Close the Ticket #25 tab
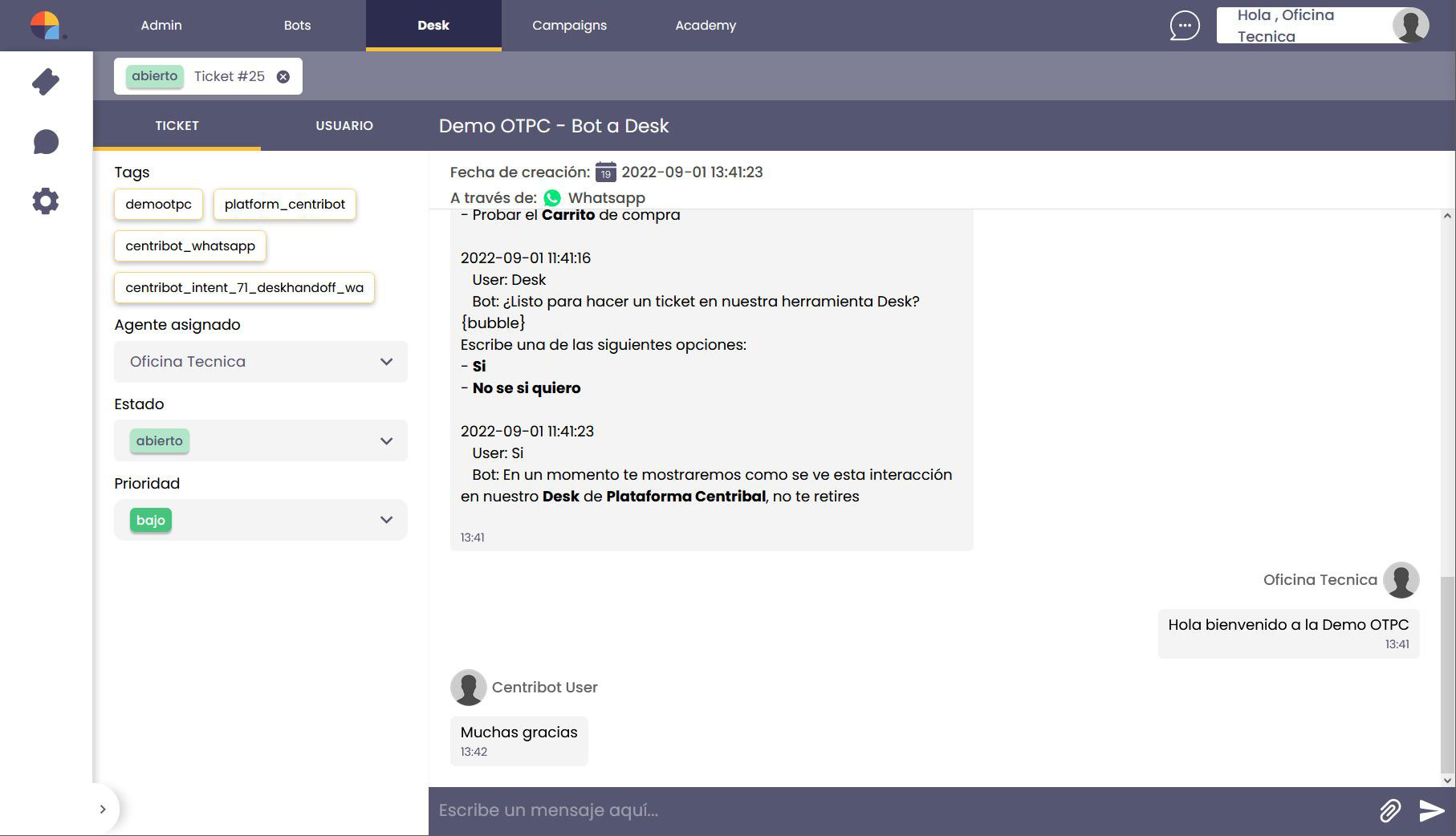The height and width of the screenshot is (836, 1456). [283, 77]
